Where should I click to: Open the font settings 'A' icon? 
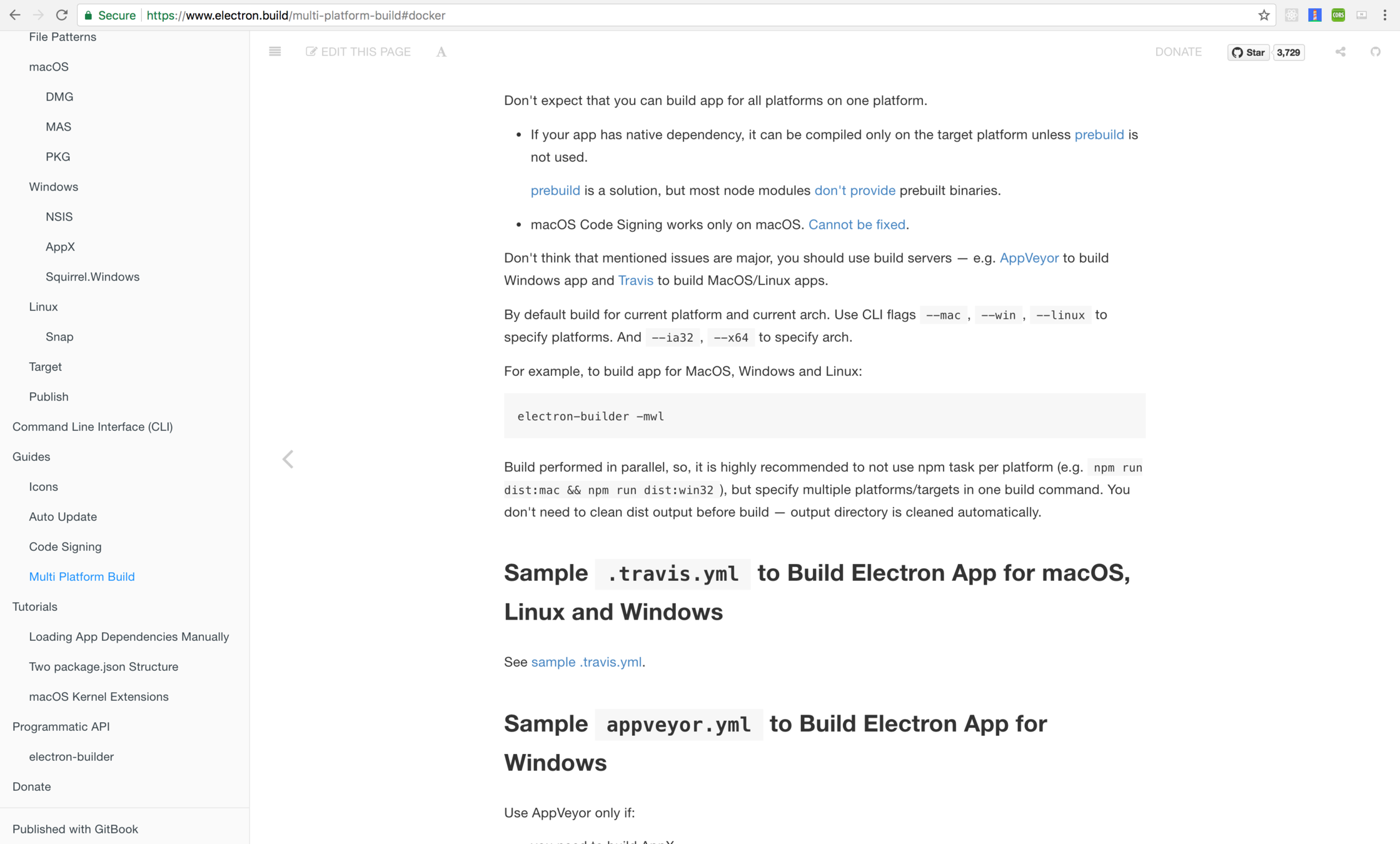pyautogui.click(x=441, y=53)
